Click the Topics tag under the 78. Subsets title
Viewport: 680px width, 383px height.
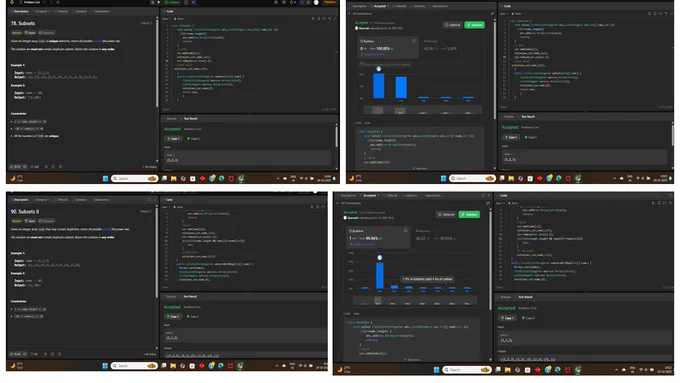click(x=30, y=33)
